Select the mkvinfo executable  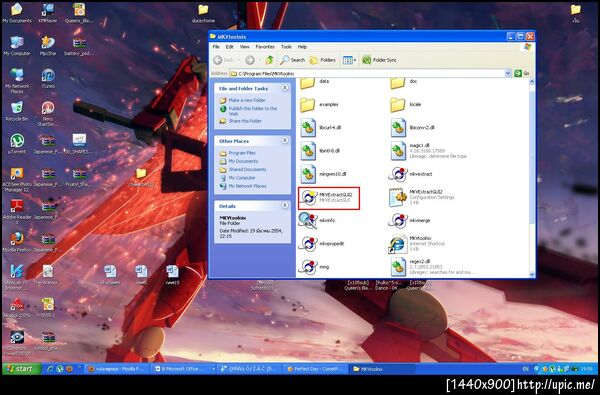[x=318, y=220]
